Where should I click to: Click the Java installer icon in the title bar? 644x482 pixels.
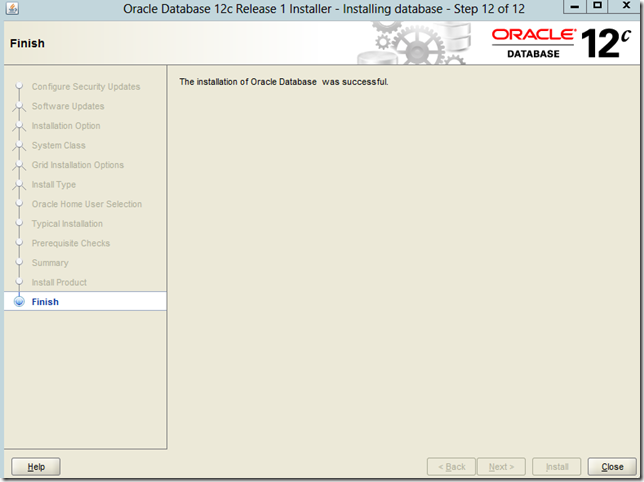12,8
